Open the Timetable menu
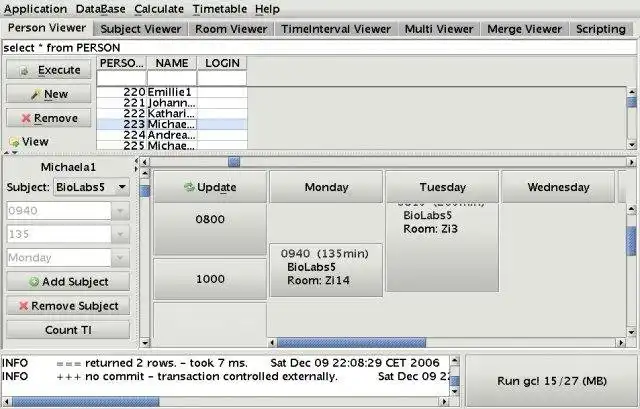This screenshot has height=409, width=640. [x=220, y=9]
